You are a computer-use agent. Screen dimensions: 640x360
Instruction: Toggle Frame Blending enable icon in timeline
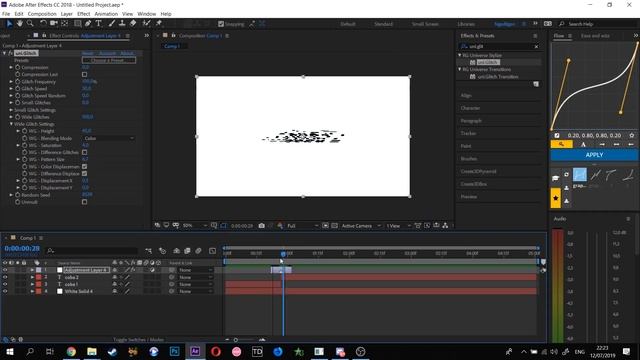coord(187,251)
